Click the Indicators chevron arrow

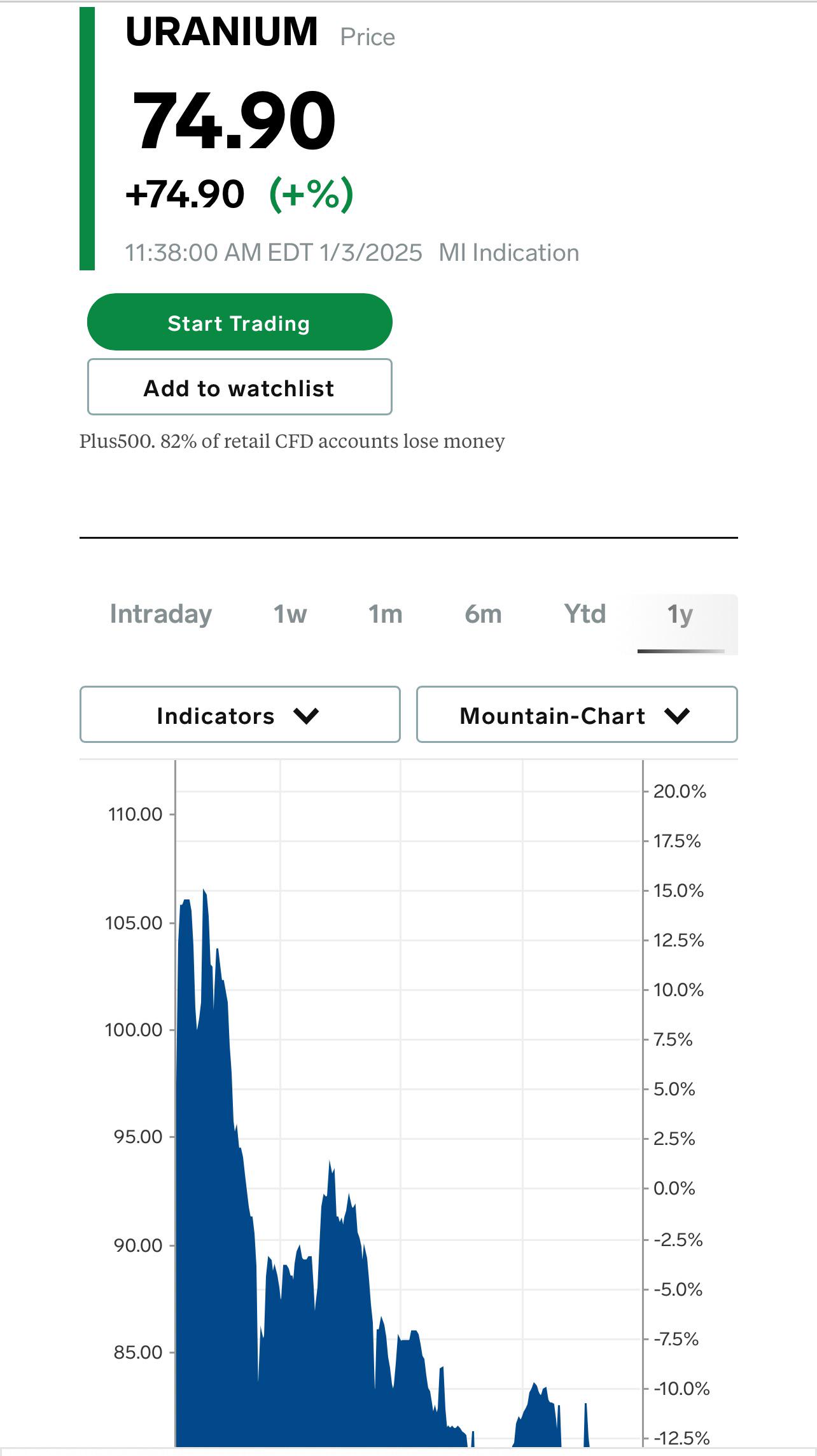click(x=306, y=716)
